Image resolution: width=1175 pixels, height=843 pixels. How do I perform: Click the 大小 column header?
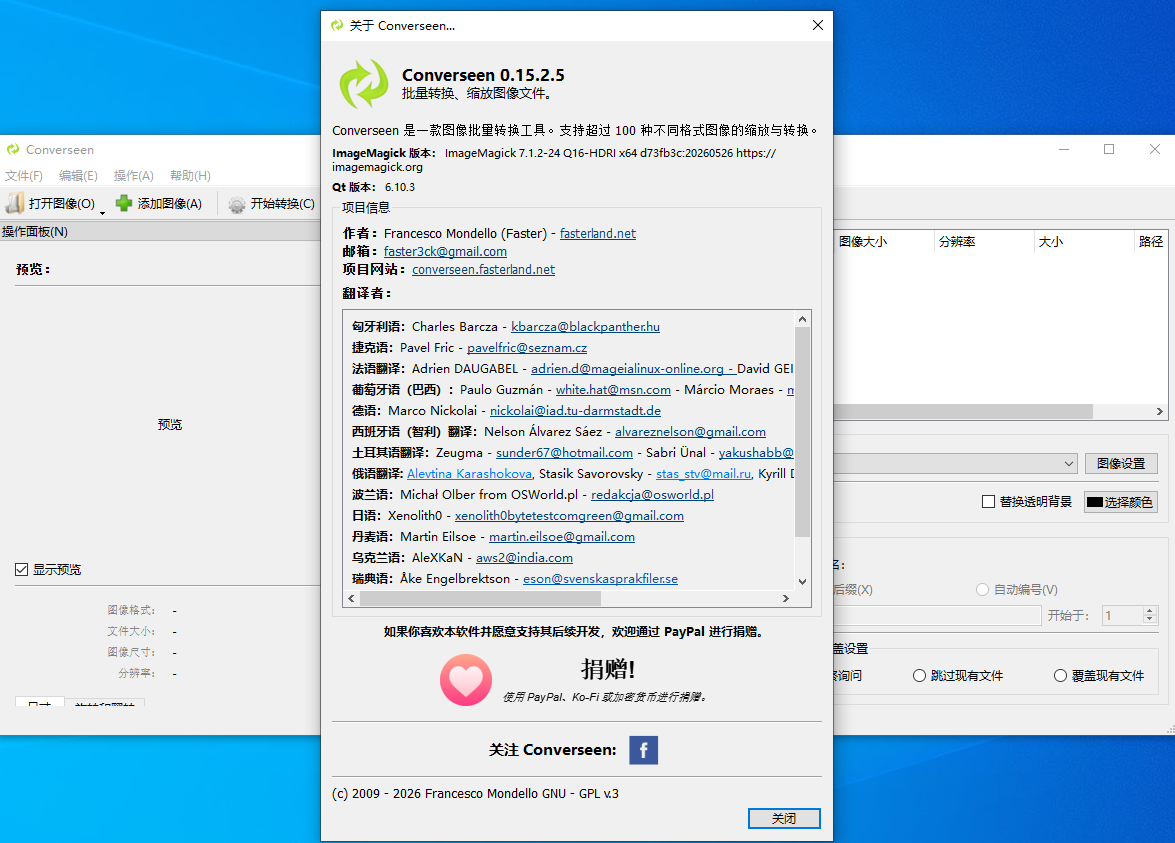[1084, 241]
